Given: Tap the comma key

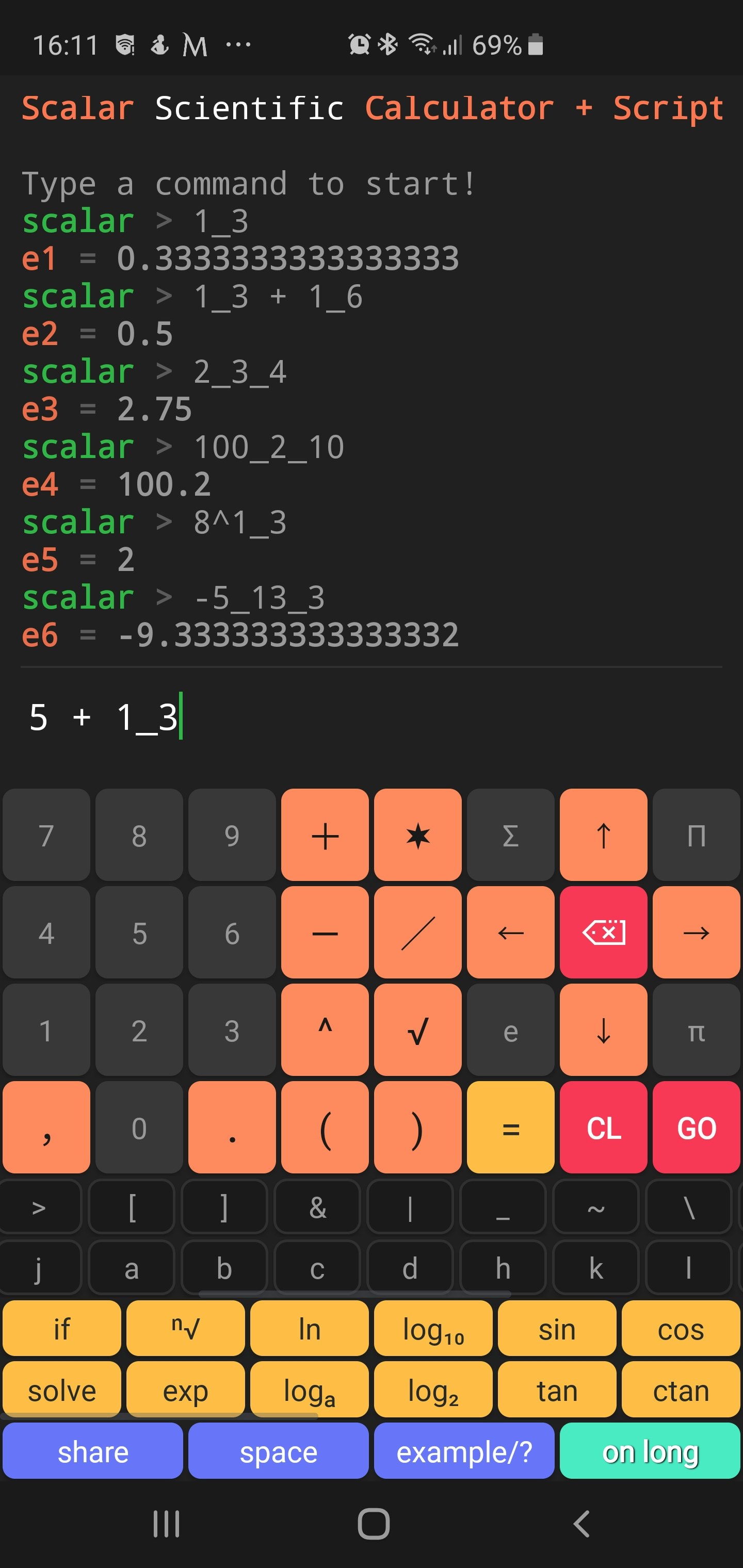Looking at the screenshot, I should [46, 1126].
